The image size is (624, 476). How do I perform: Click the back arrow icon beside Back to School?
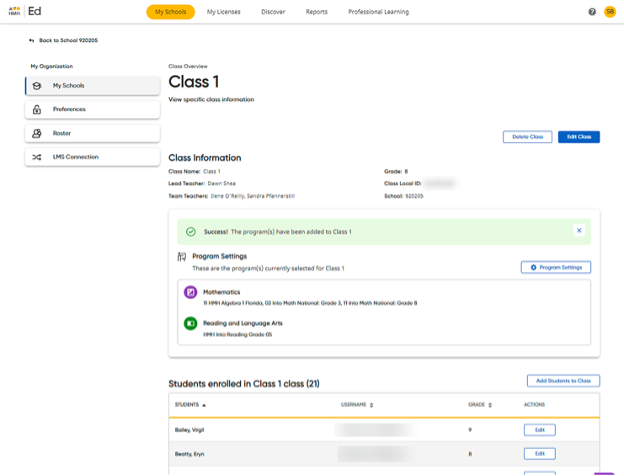32,41
